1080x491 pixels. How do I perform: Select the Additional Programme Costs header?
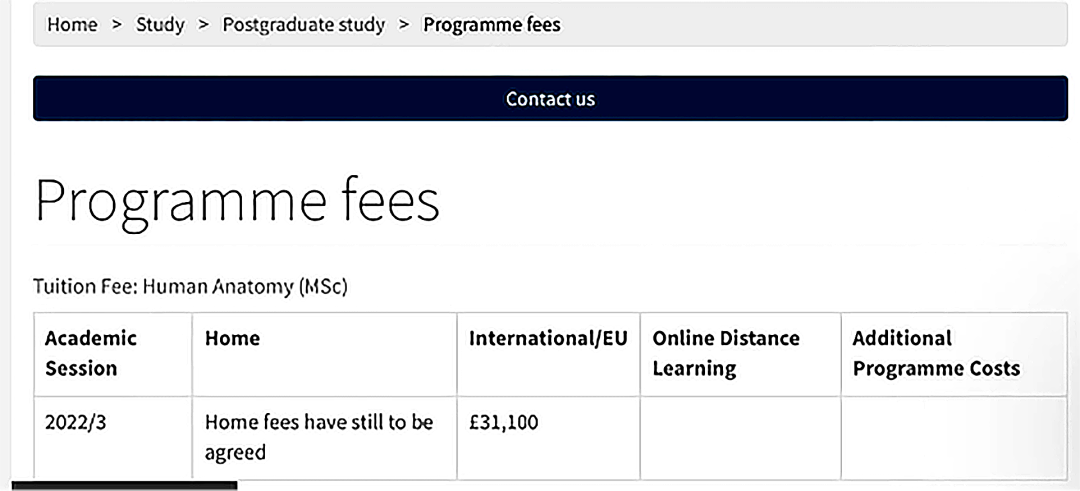tap(954, 354)
